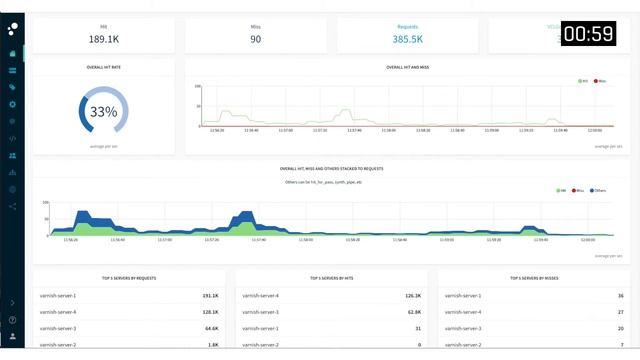Open the share nodes icon in sidebar
The width and height of the screenshot is (640, 360).
(x=13, y=207)
